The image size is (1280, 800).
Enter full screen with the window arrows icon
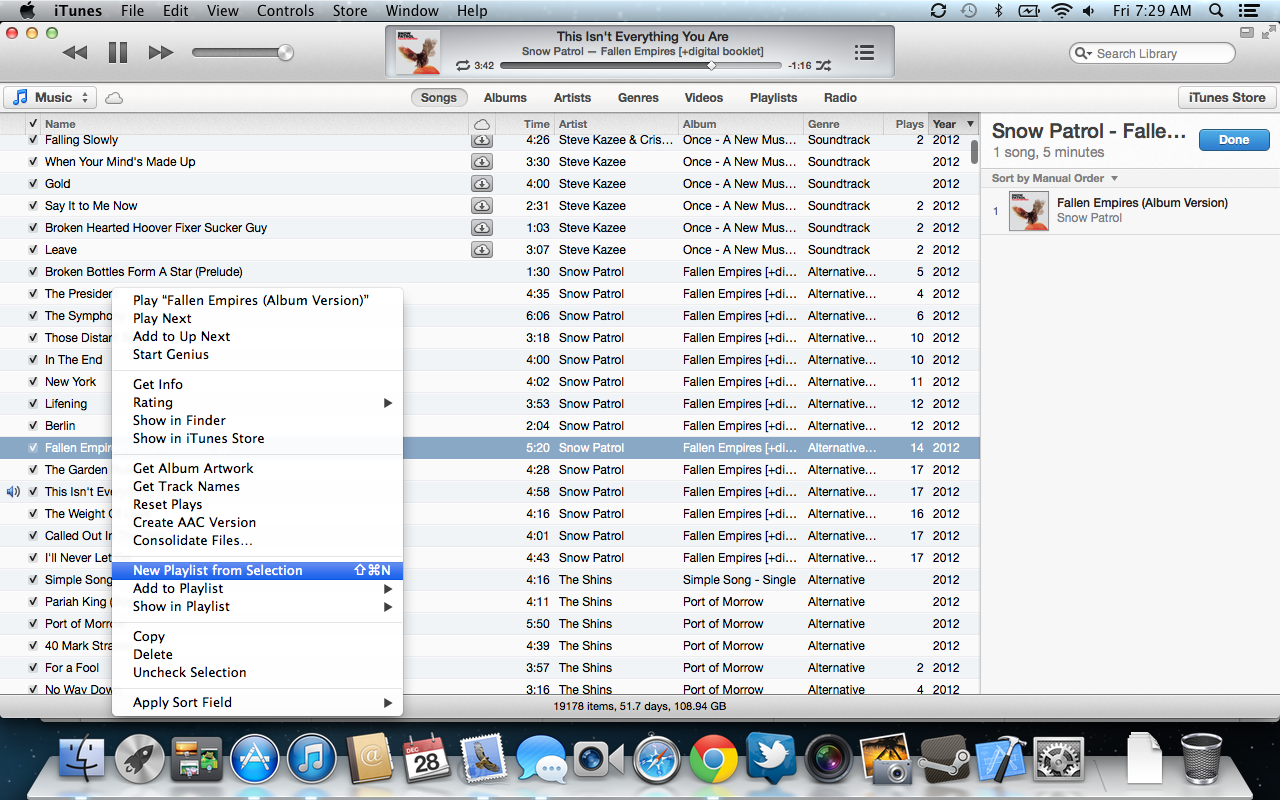click(1268, 33)
